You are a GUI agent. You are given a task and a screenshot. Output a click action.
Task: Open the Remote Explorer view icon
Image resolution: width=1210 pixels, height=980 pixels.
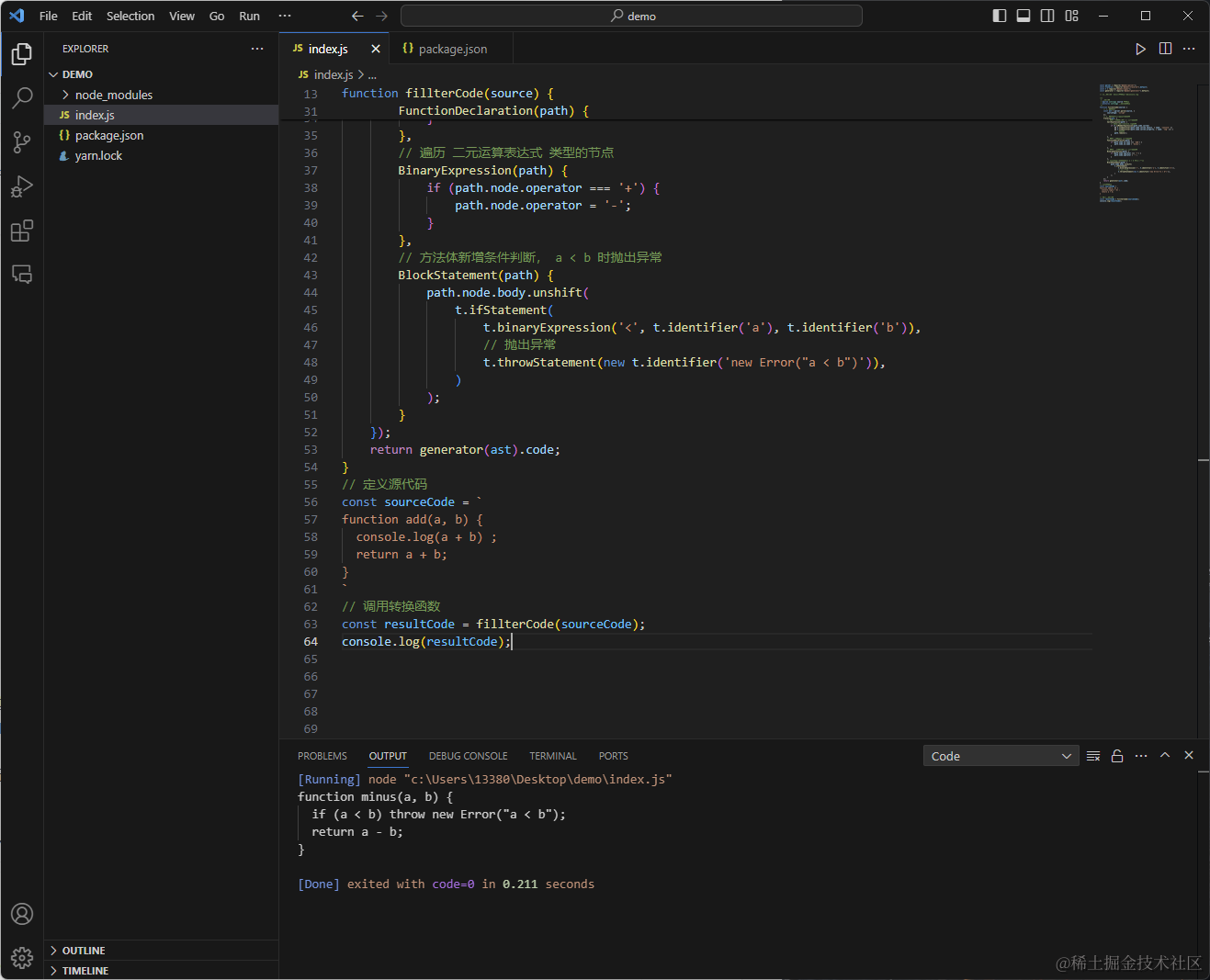pyautogui.click(x=22, y=275)
